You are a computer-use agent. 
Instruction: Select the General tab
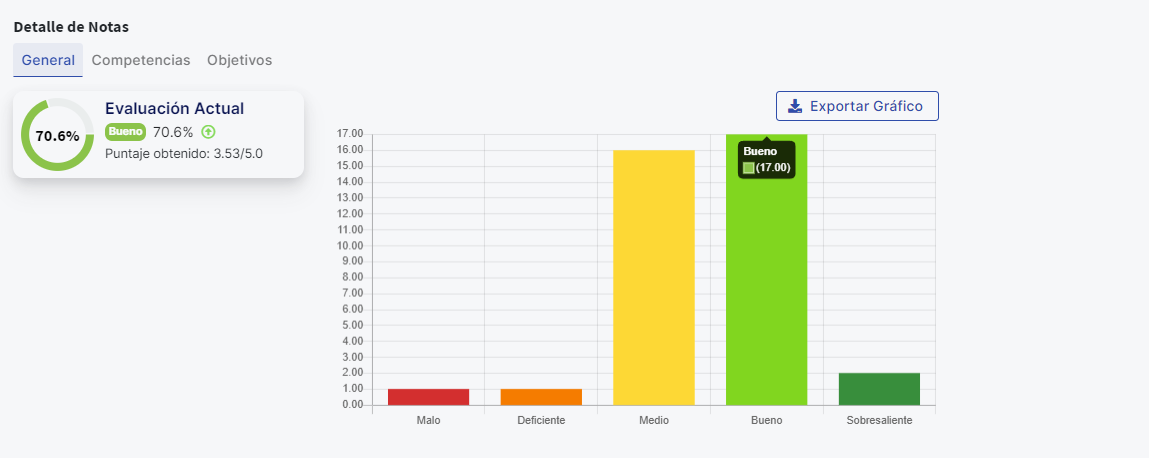[x=48, y=60]
